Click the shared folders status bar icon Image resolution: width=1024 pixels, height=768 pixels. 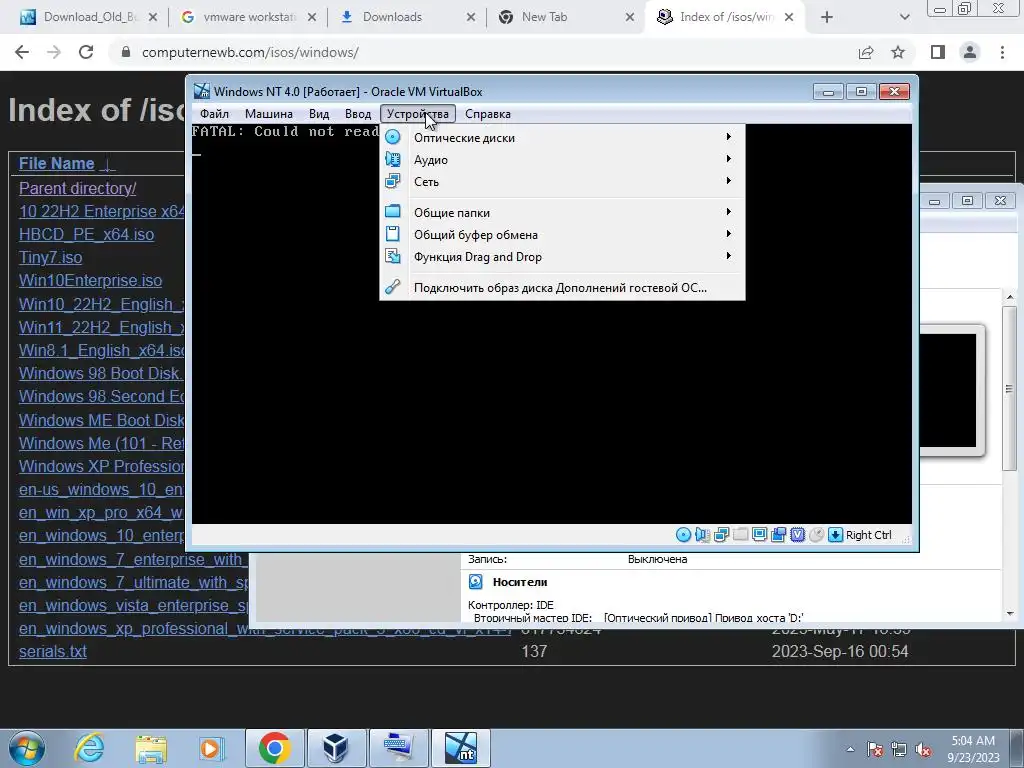[741, 535]
